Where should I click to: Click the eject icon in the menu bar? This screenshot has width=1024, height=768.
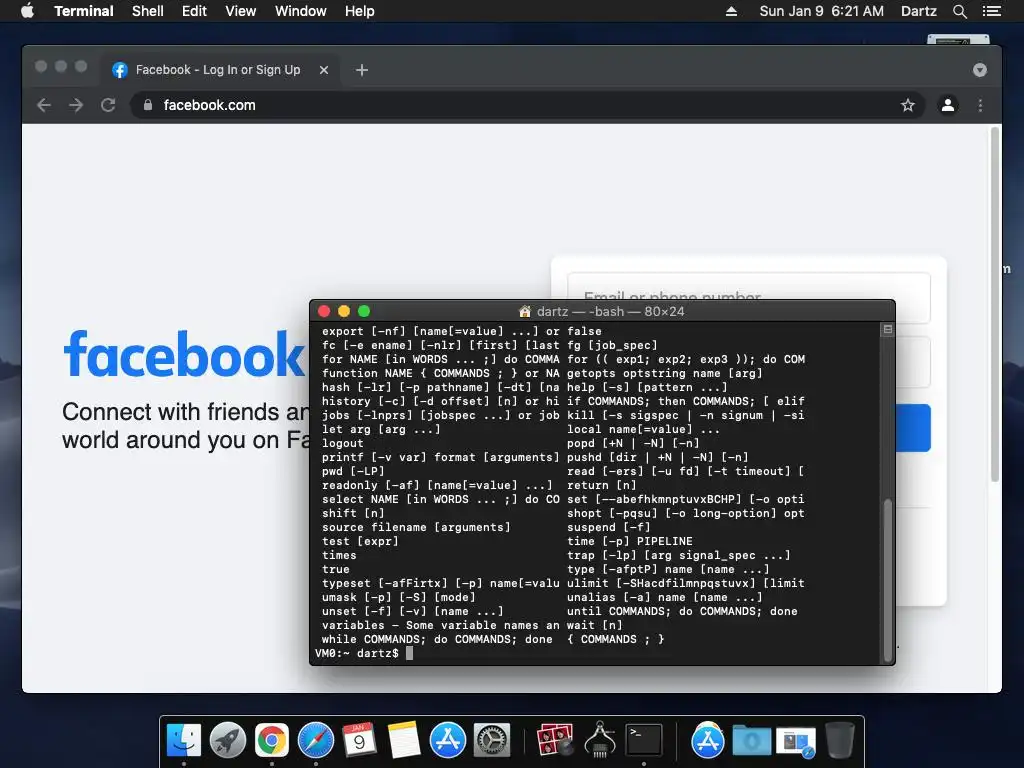pos(731,11)
